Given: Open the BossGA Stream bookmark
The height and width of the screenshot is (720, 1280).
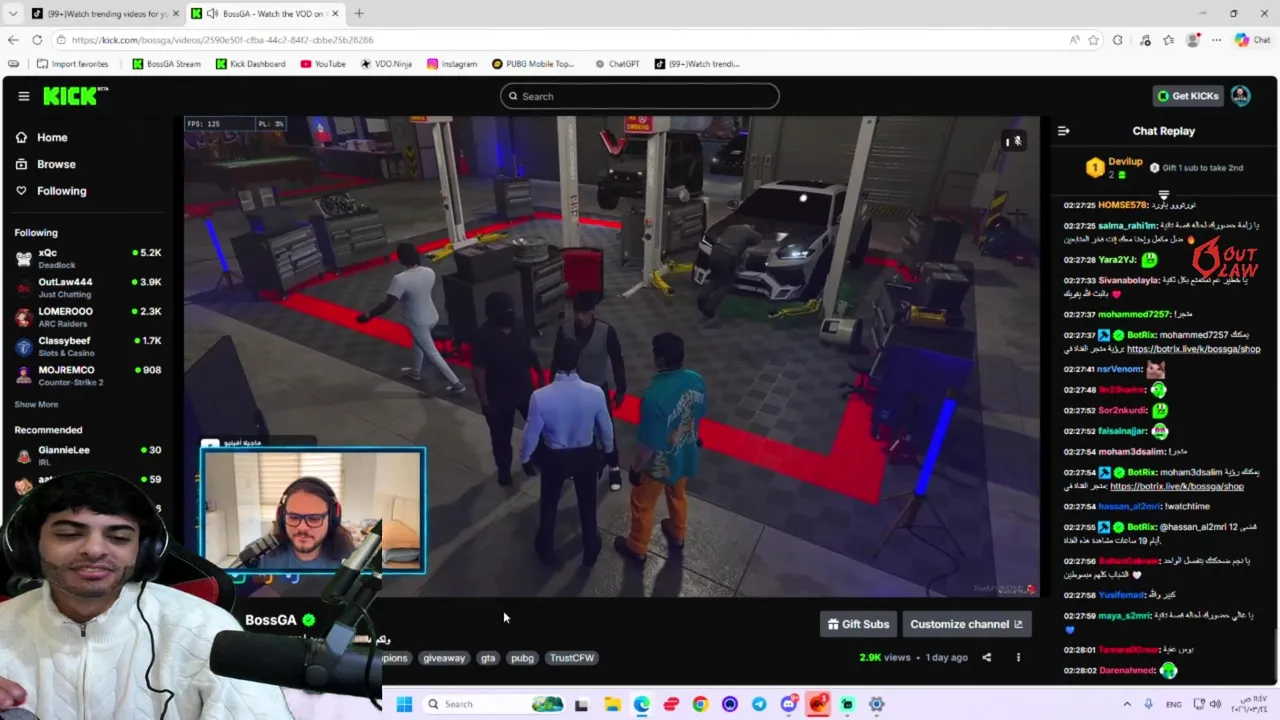Looking at the screenshot, I should [166, 64].
